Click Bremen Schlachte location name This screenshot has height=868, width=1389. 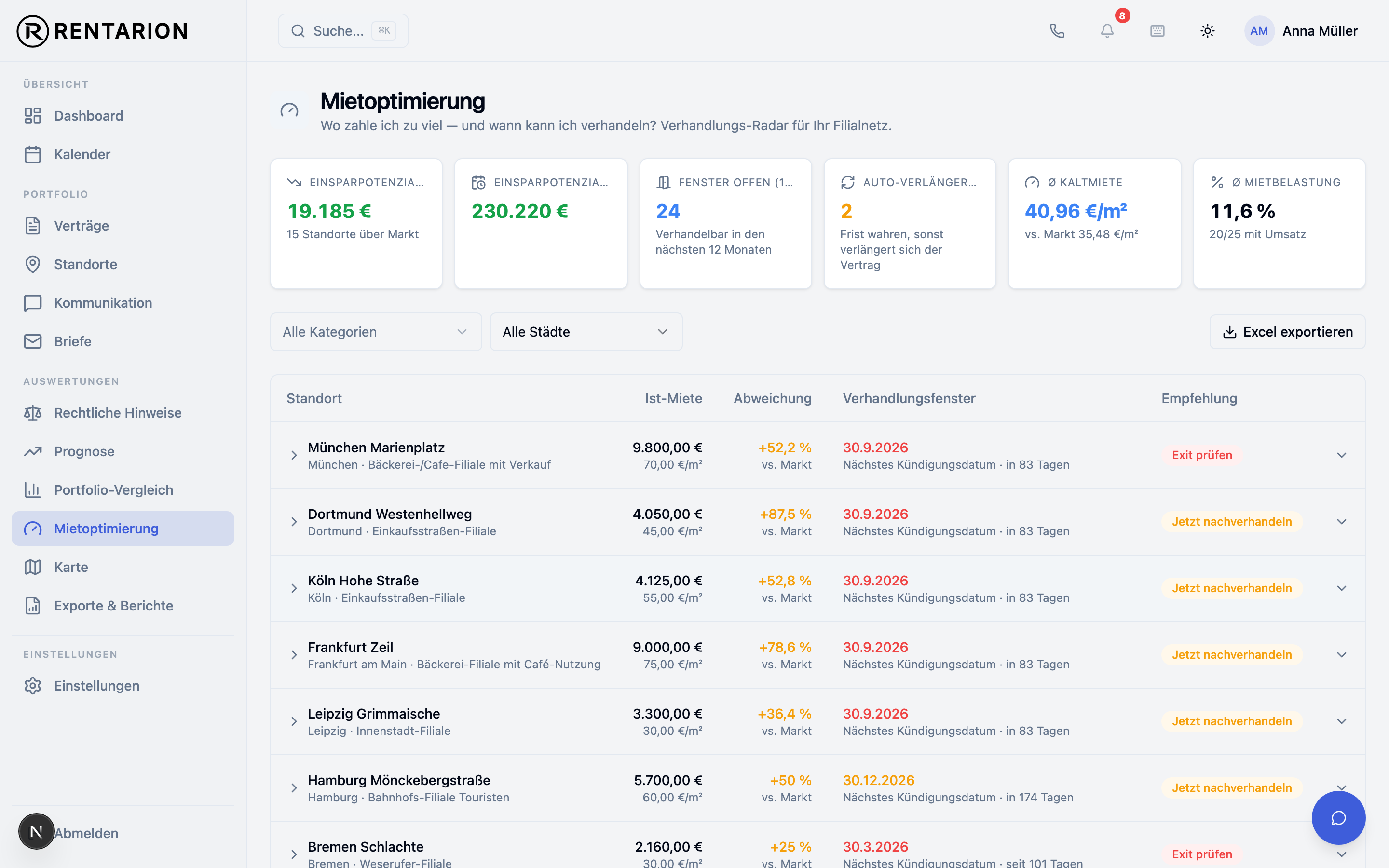pyautogui.click(x=365, y=847)
